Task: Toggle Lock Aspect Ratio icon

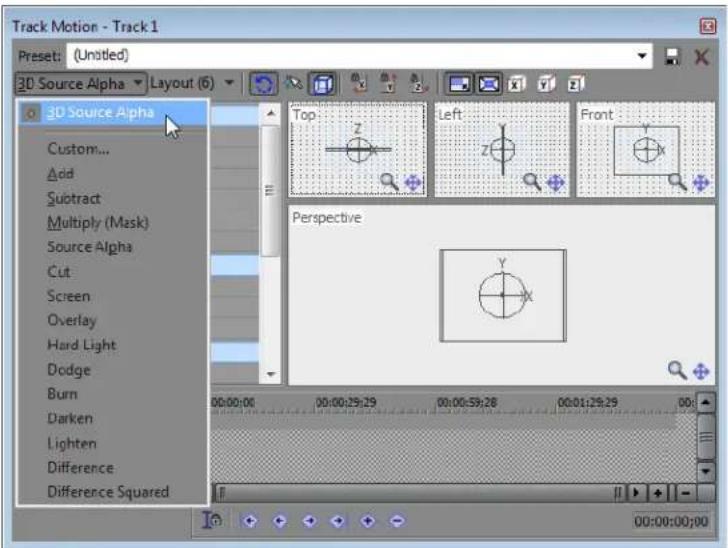Action: 459,84
